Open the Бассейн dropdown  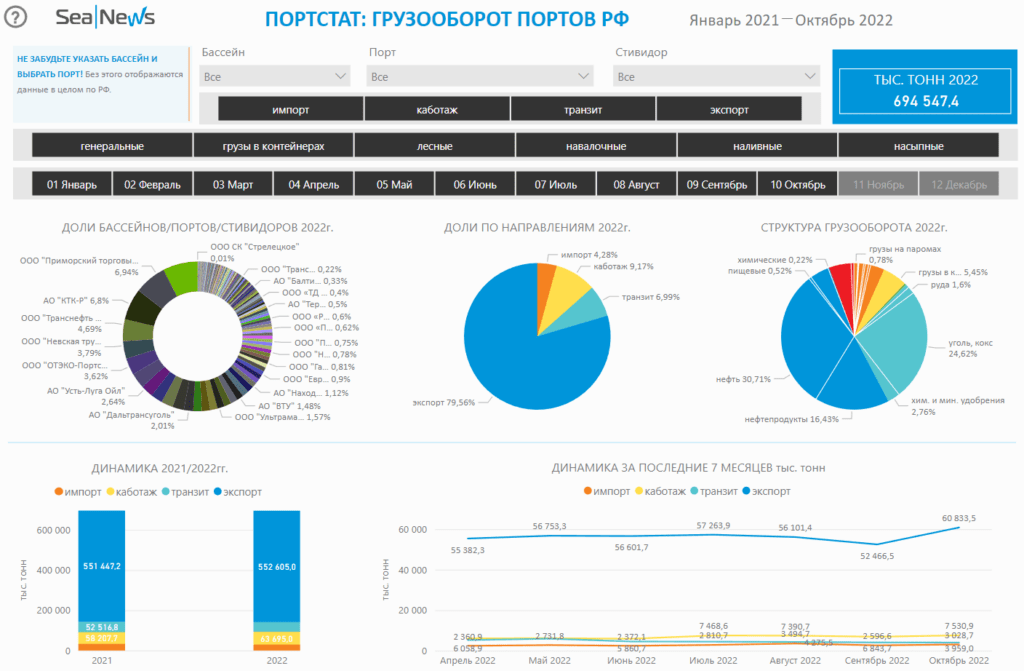click(x=275, y=75)
